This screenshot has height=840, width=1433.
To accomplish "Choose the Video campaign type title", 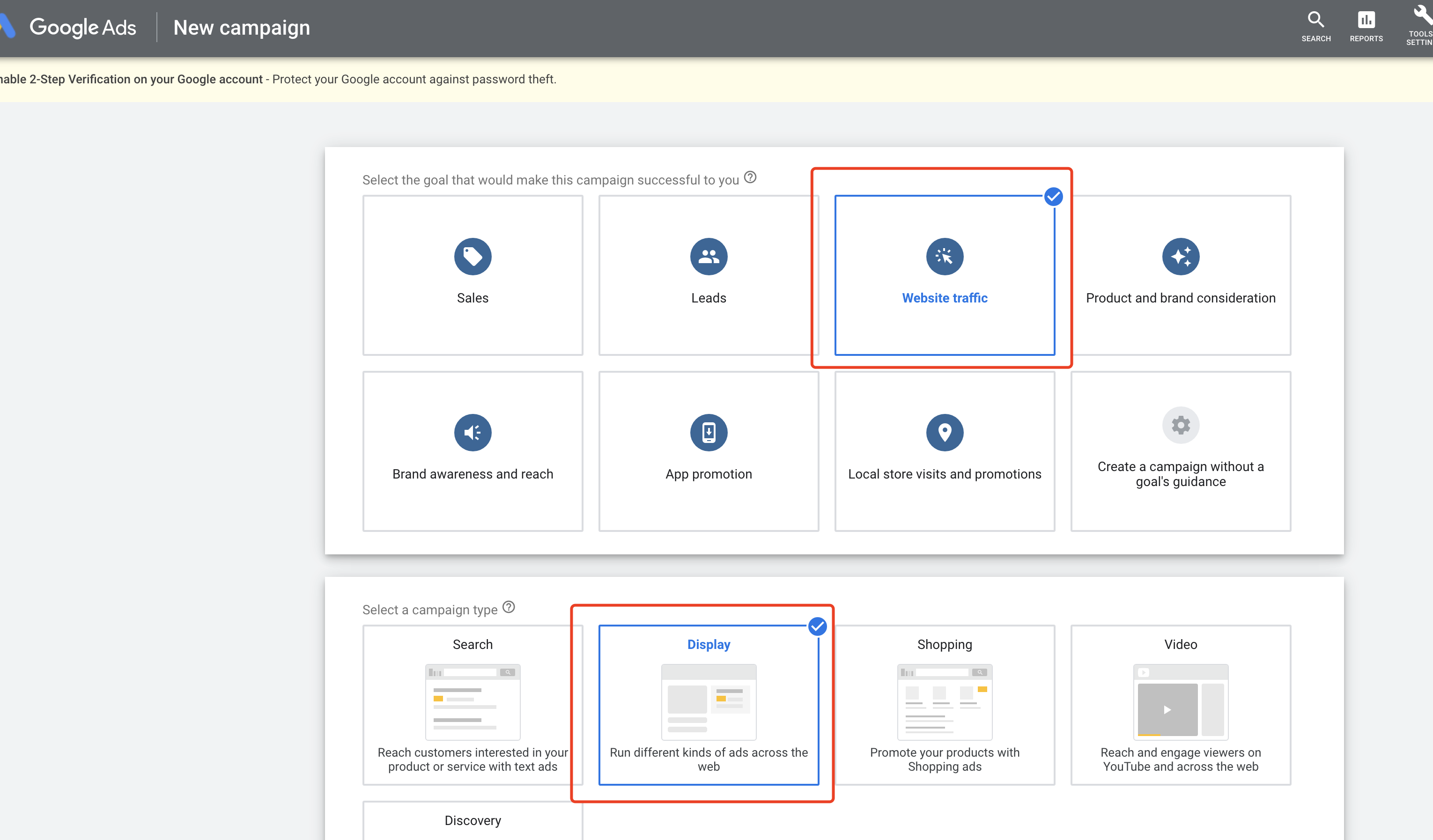I will (1181, 644).
